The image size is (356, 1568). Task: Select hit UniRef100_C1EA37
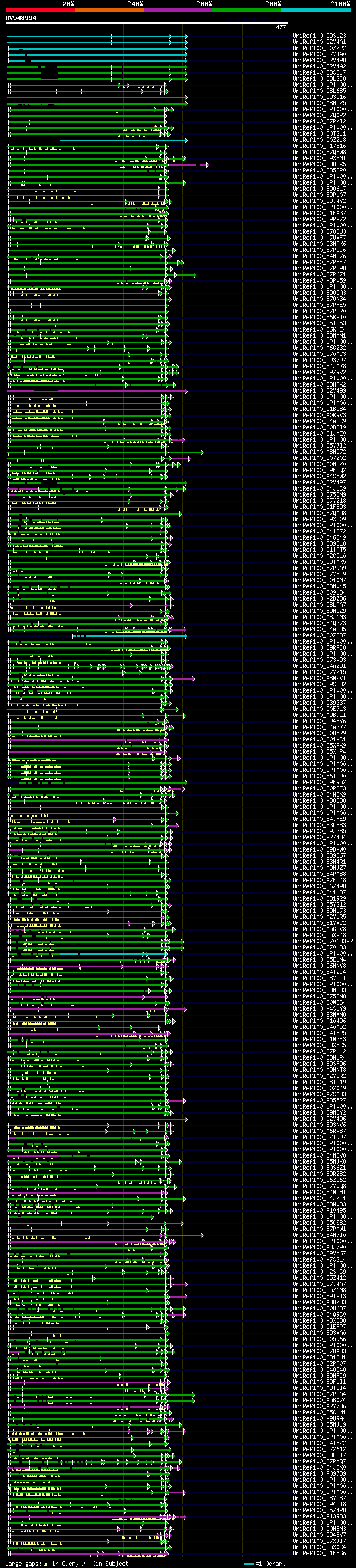coord(319,213)
